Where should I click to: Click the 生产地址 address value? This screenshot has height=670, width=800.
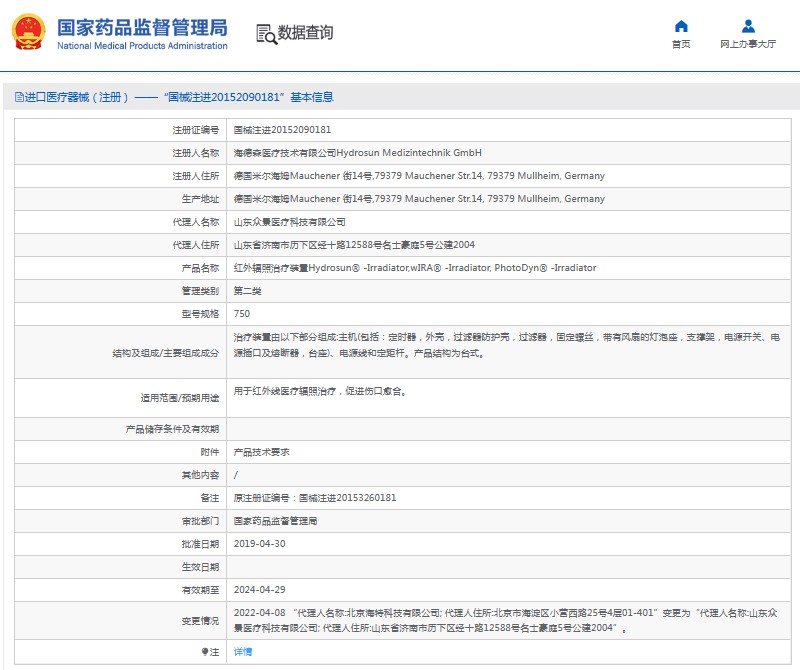pyautogui.click(x=419, y=198)
